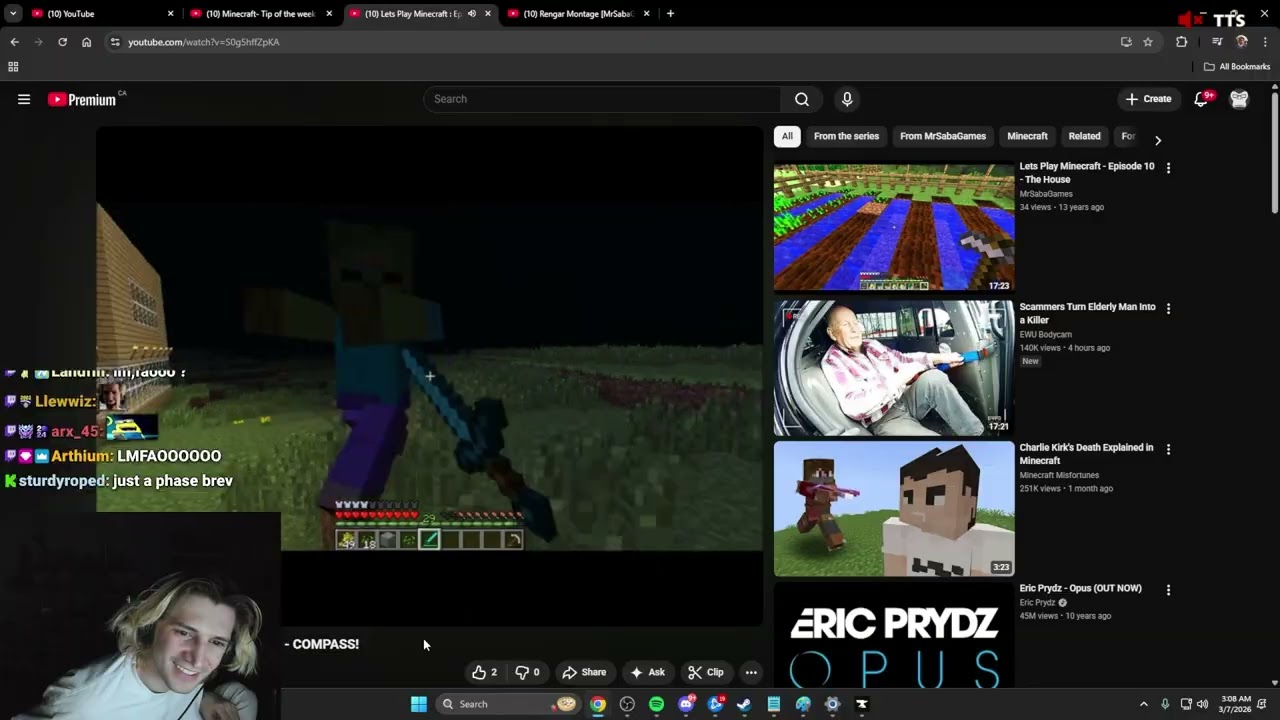Open the account avatar menu
Screen dimensions: 1280x720
pyautogui.click(x=1239, y=99)
